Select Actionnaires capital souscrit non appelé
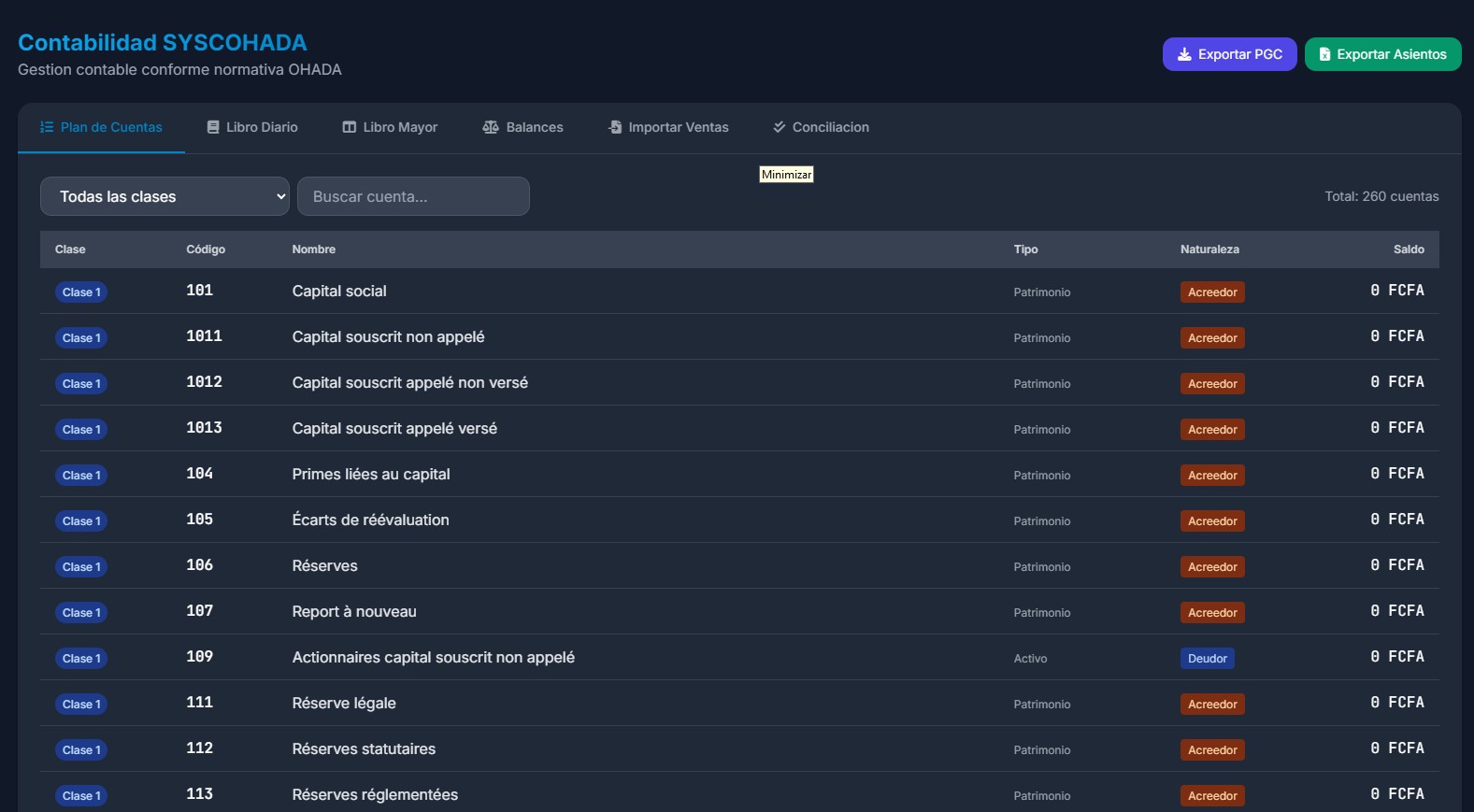Viewport: 1474px width, 812px height. click(x=434, y=658)
